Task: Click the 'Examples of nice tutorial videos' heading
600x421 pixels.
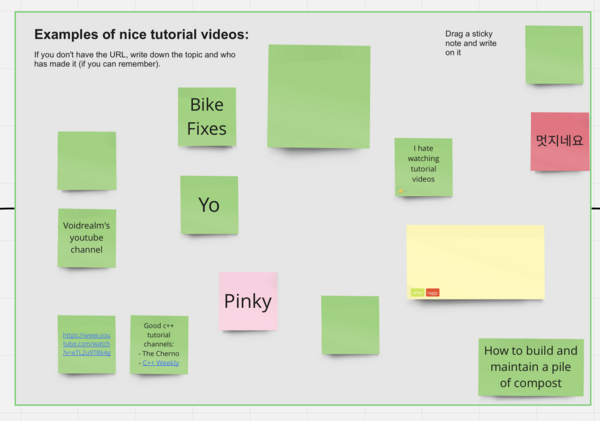Action: pos(141,35)
